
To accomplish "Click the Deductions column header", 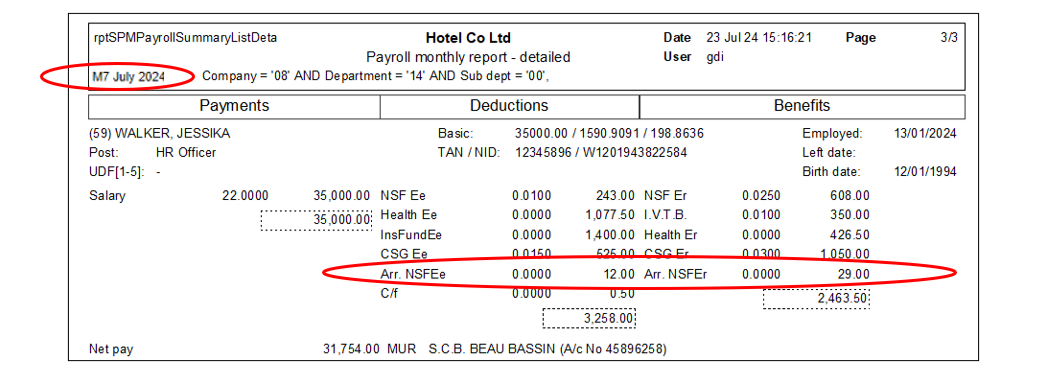I will click(509, 106).
